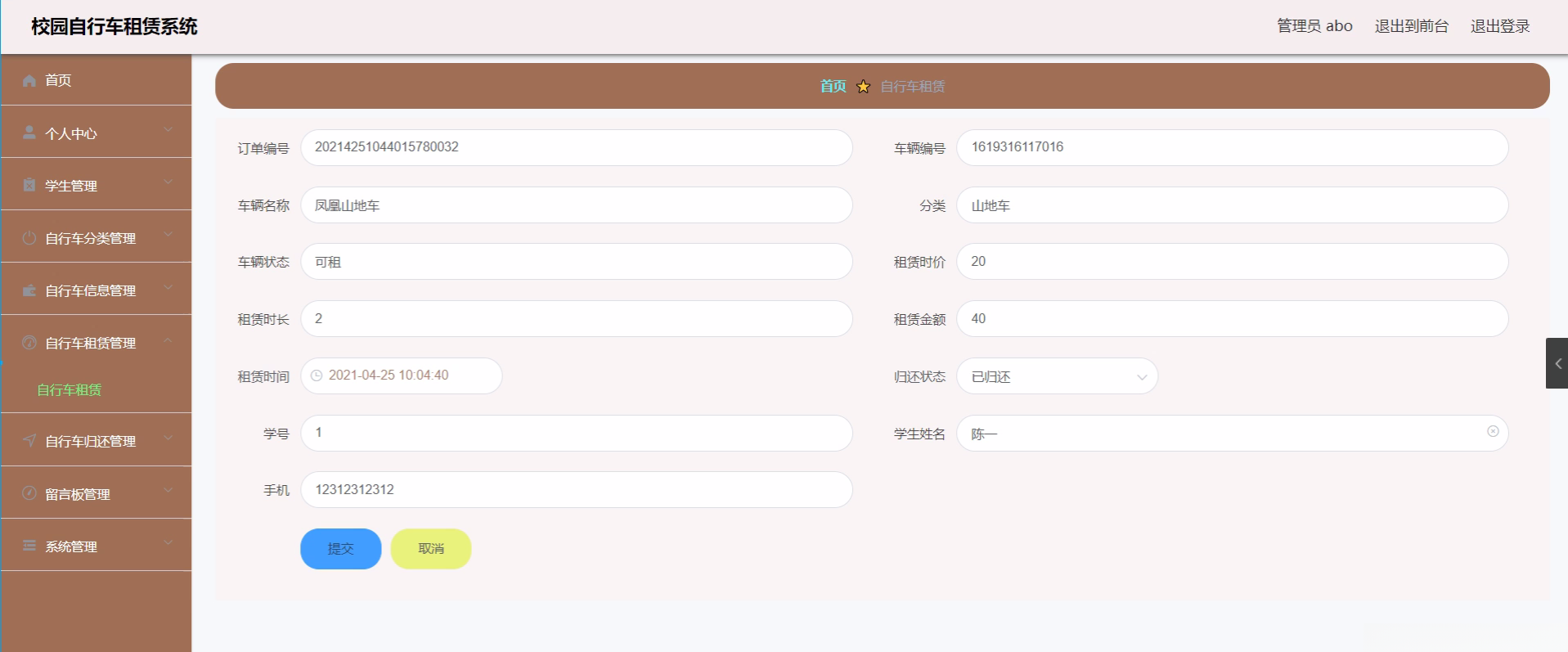The image size is (1568, 652).
Task: Open the 自行车归还管理 sidebar menu
Action: [x=97, y=440]
